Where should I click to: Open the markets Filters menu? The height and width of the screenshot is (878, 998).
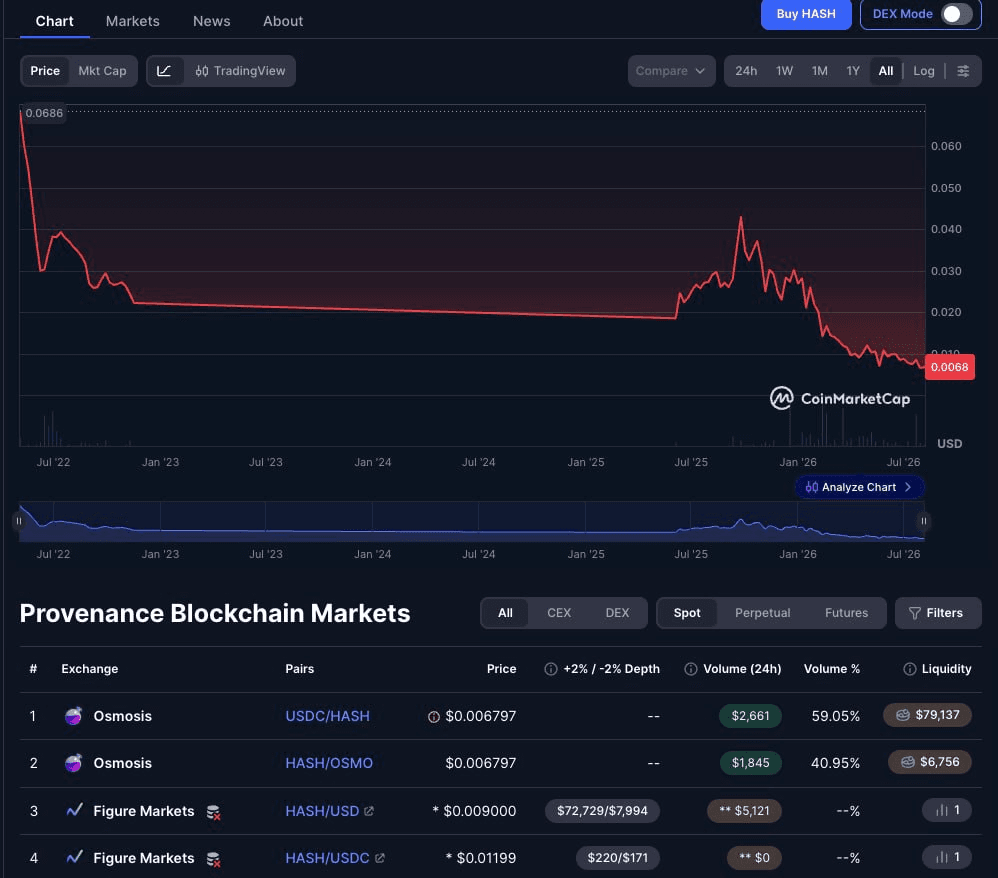(x=938, y=612)
